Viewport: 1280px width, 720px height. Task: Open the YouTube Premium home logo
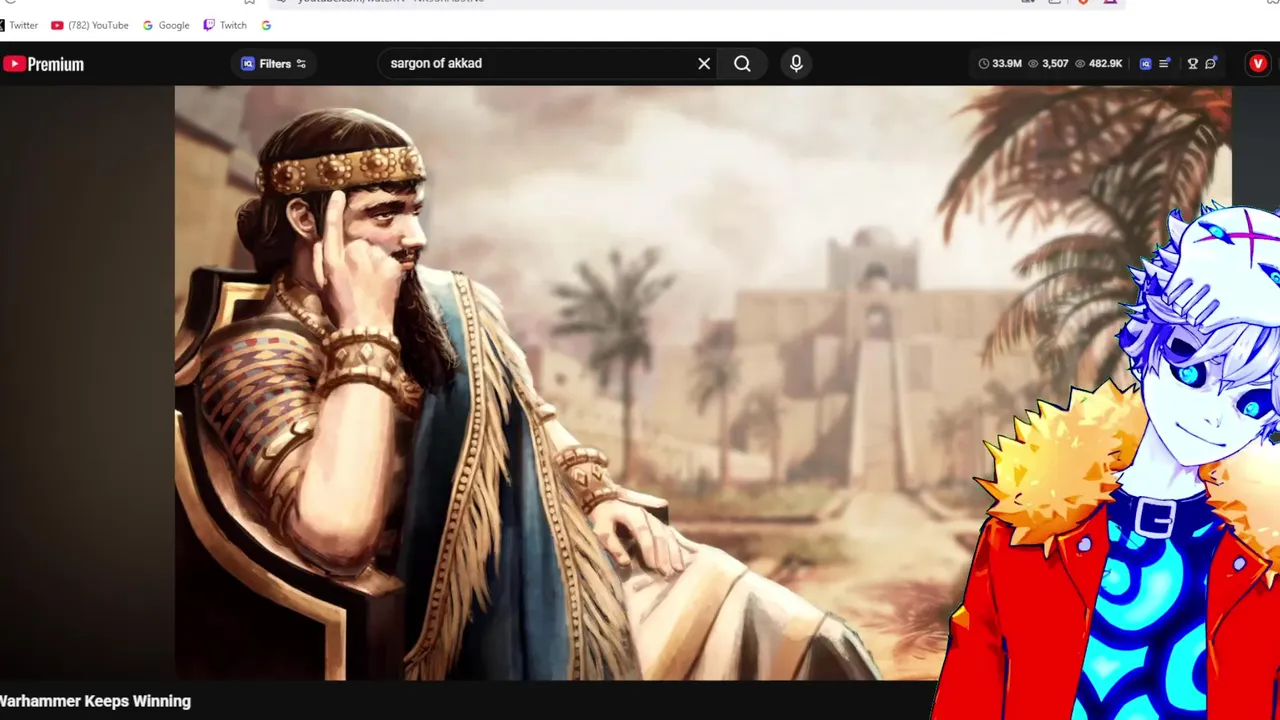[43, 64]
